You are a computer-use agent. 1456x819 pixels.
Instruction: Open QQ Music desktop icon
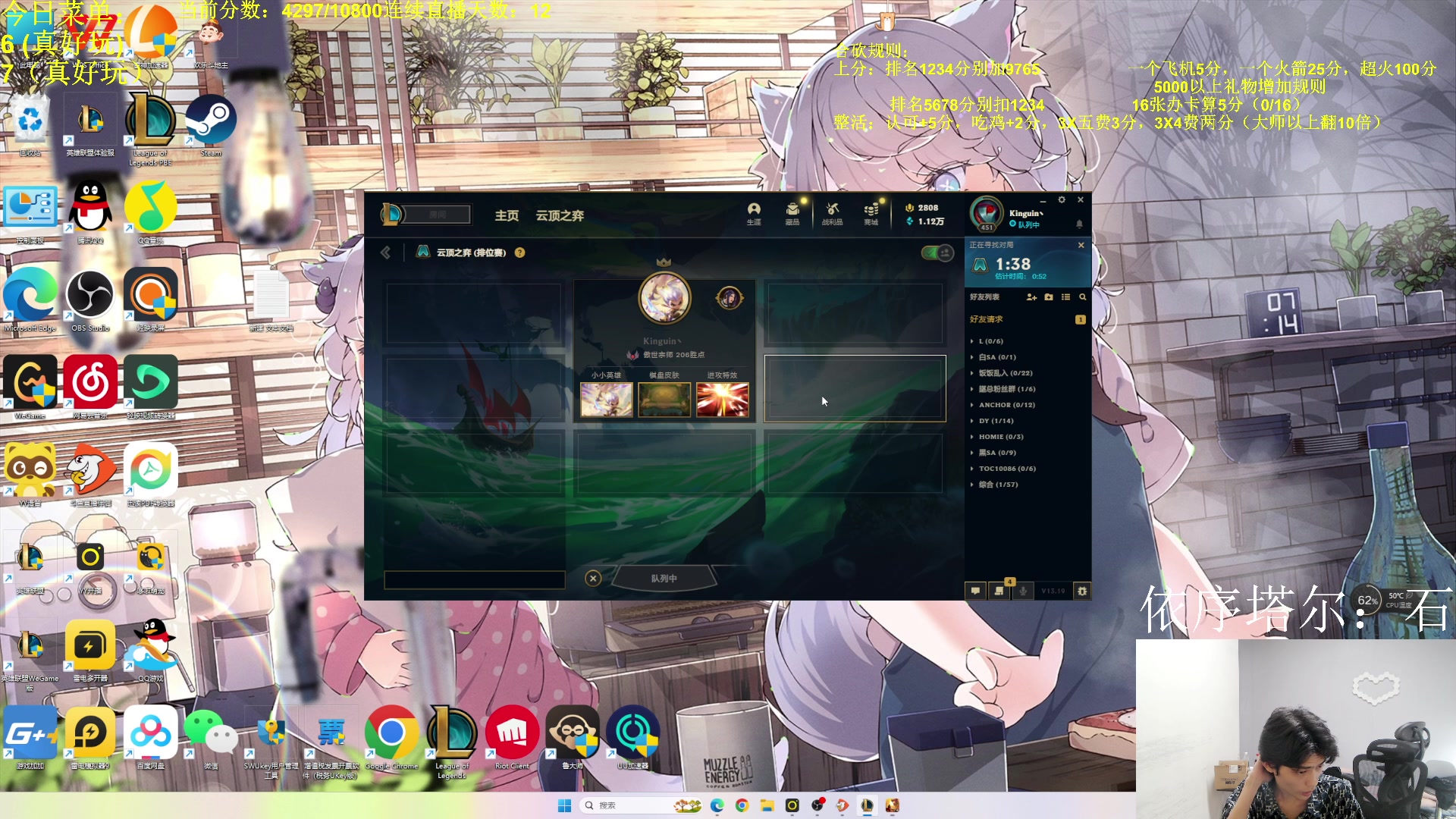pyautogui.click(x=150, y=212)
